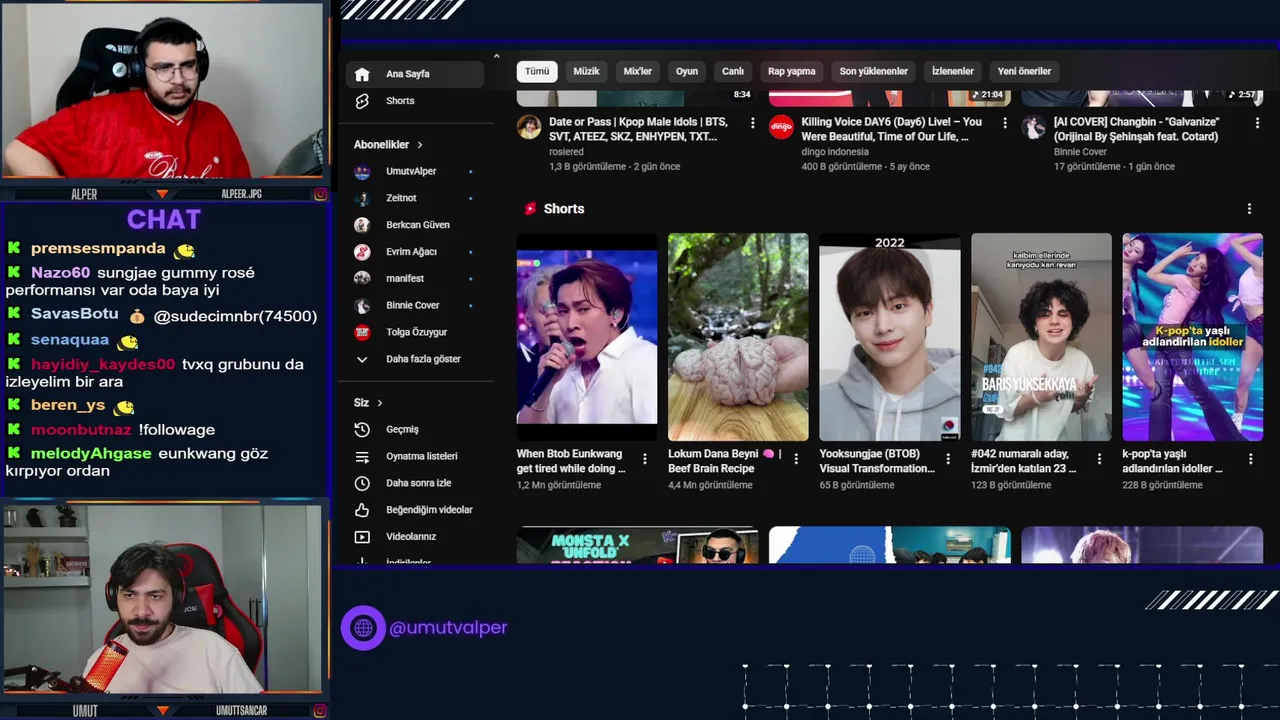Screen dimensions: 1280x720
Task: Select the Müzik filter chip
Action: point(586,71)
